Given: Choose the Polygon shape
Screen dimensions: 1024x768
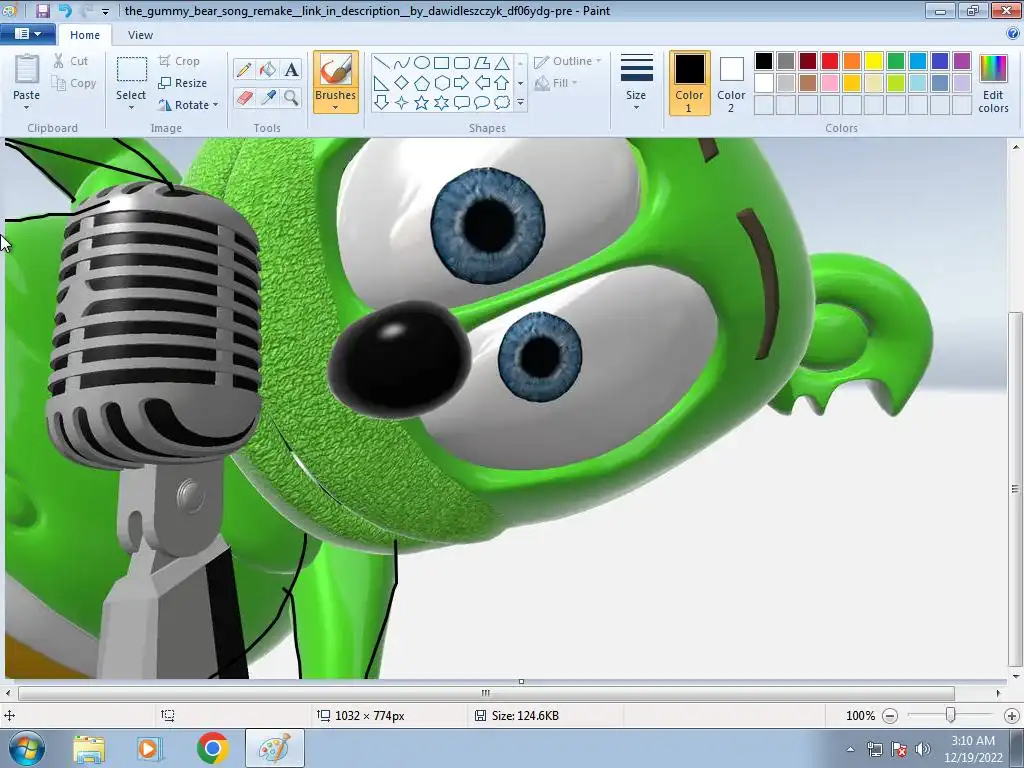Looking at the screenshot, I should point(482,63).
